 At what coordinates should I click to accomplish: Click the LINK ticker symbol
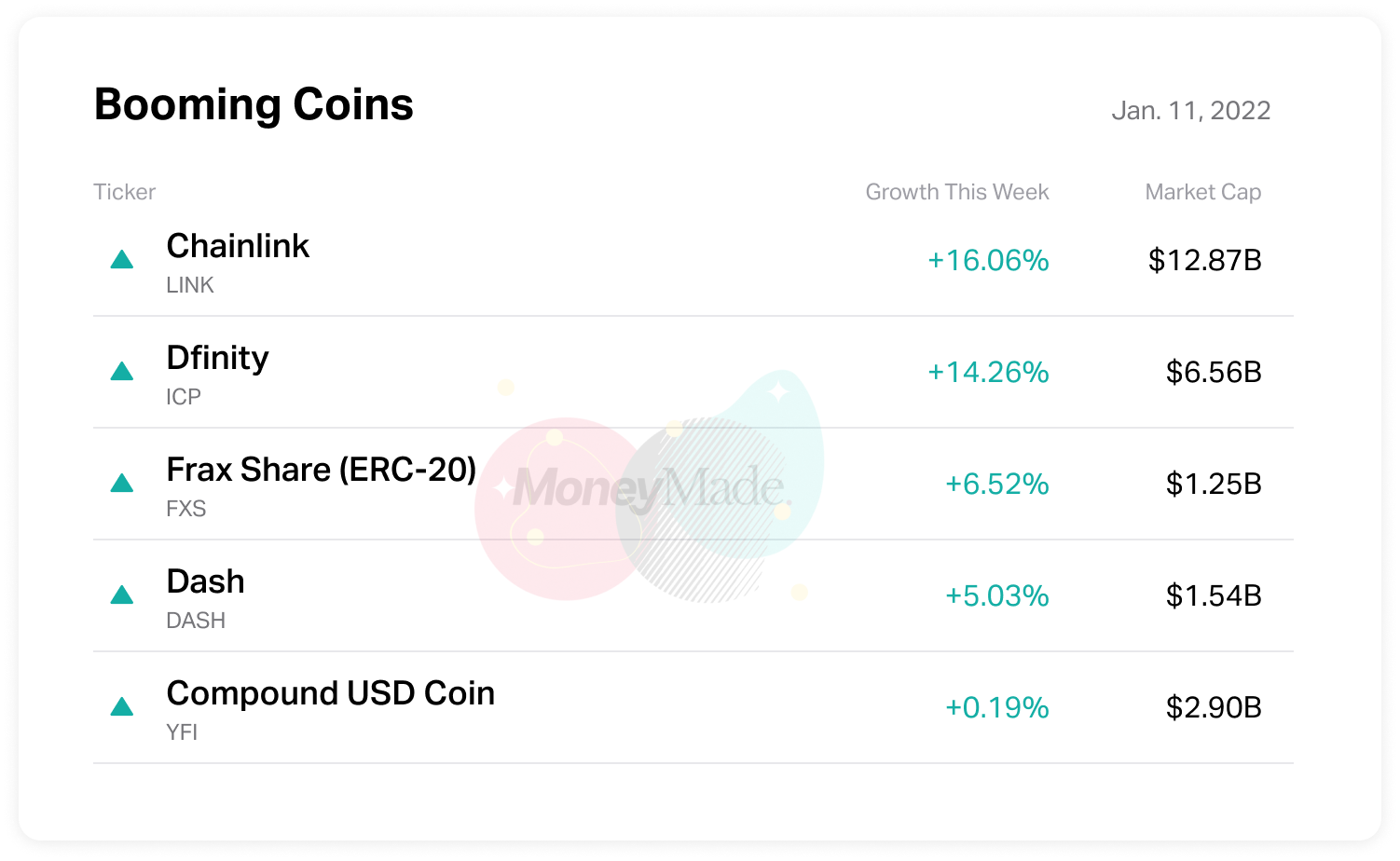(190, 285)
